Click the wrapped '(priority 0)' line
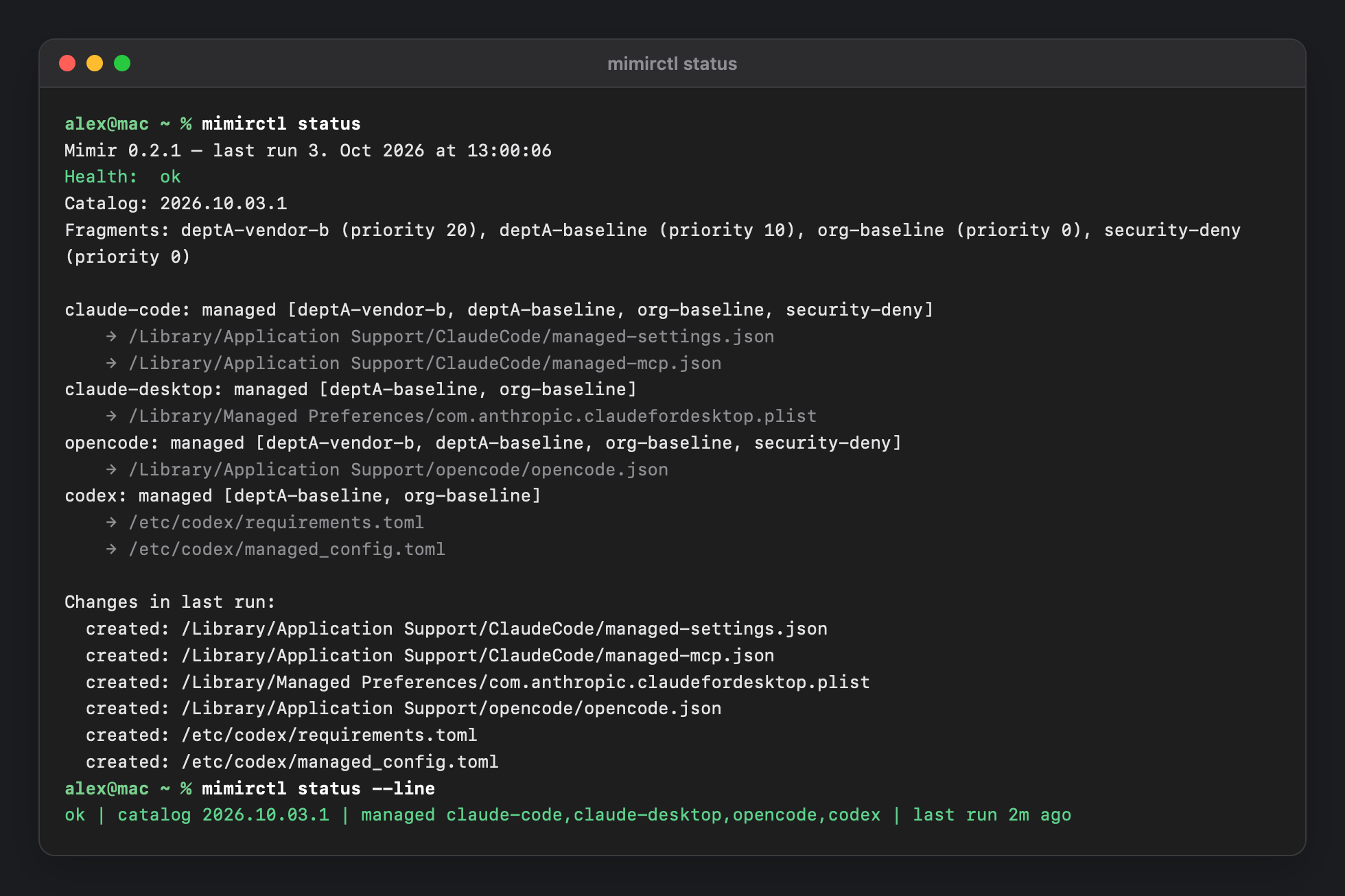 pos(128,257)
